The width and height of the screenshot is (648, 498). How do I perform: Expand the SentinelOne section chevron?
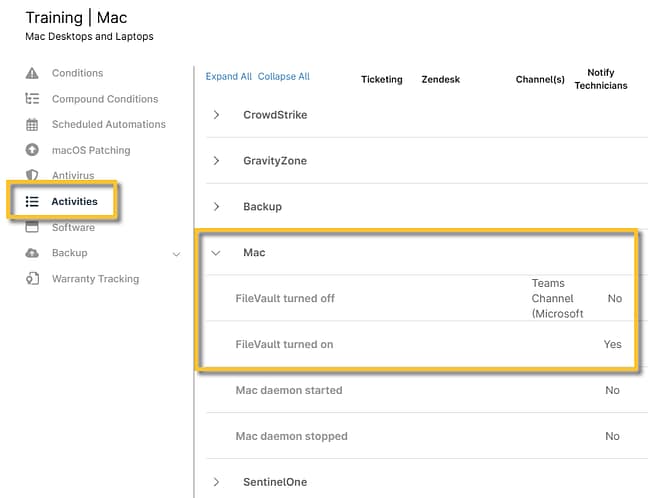click(x=216, y=482)
